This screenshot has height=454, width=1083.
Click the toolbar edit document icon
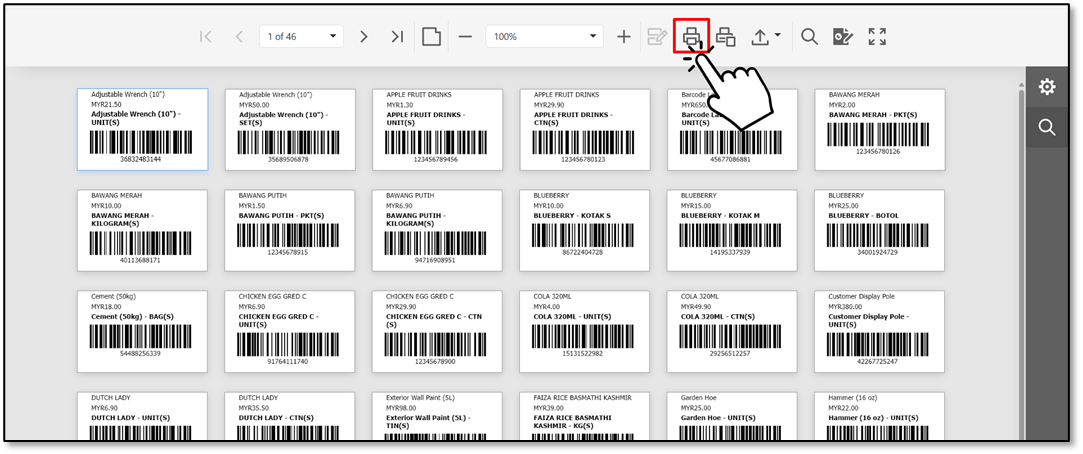tap(843, 37)
